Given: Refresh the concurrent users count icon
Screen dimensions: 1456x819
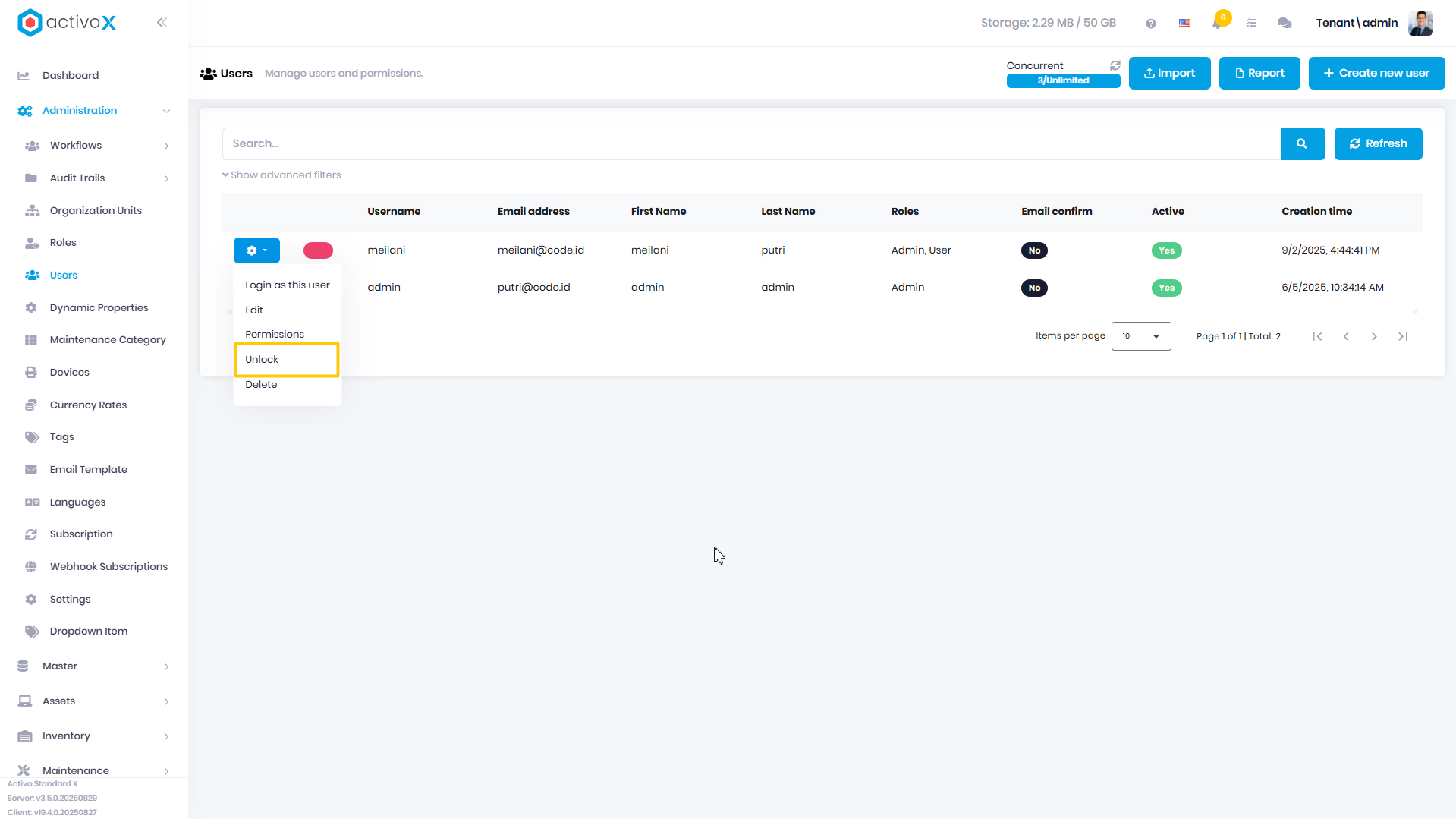Looking at the screenshot, I should [x=1115, y=65].
